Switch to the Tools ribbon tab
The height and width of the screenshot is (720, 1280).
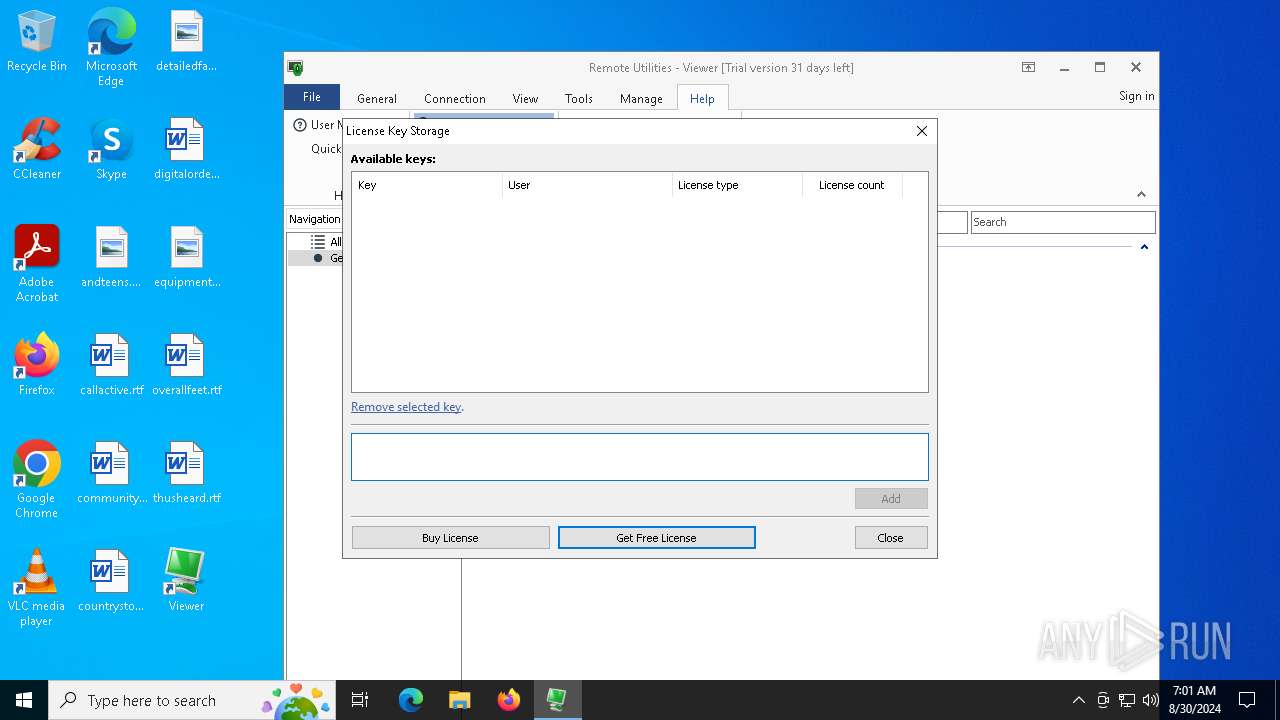pos(579,98)
